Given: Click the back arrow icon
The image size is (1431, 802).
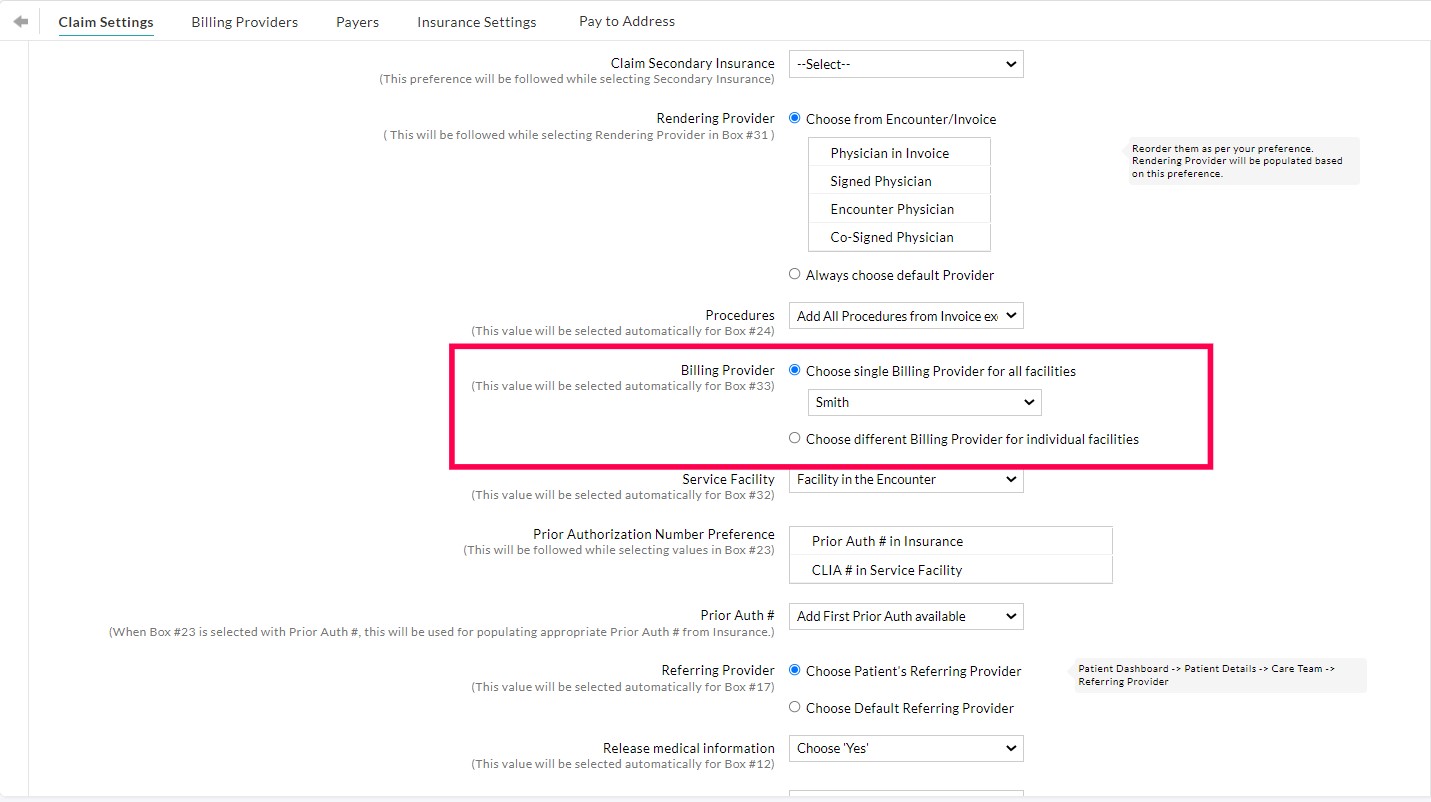Looking at the screenshot, I should tap(20, 20).
